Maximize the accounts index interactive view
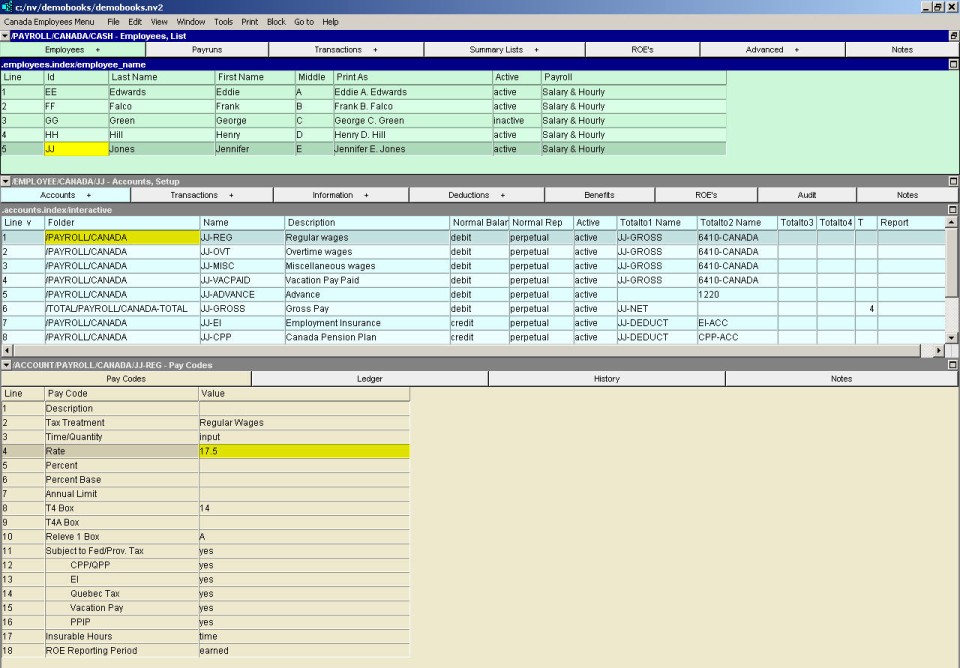The image size is (960, 668). coord(953,210)
